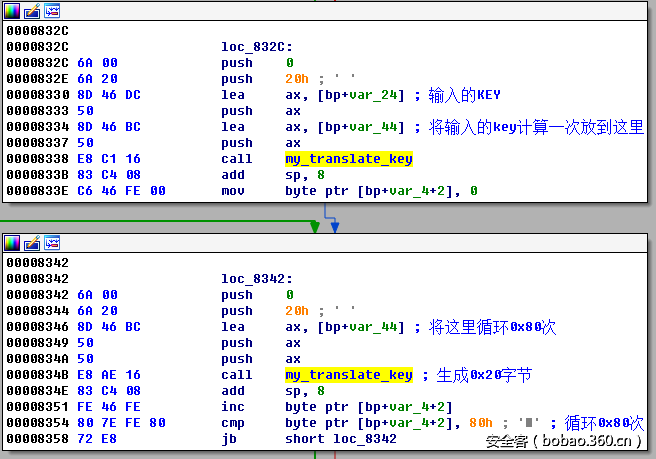Select the loc_832C label

(256, 47)
